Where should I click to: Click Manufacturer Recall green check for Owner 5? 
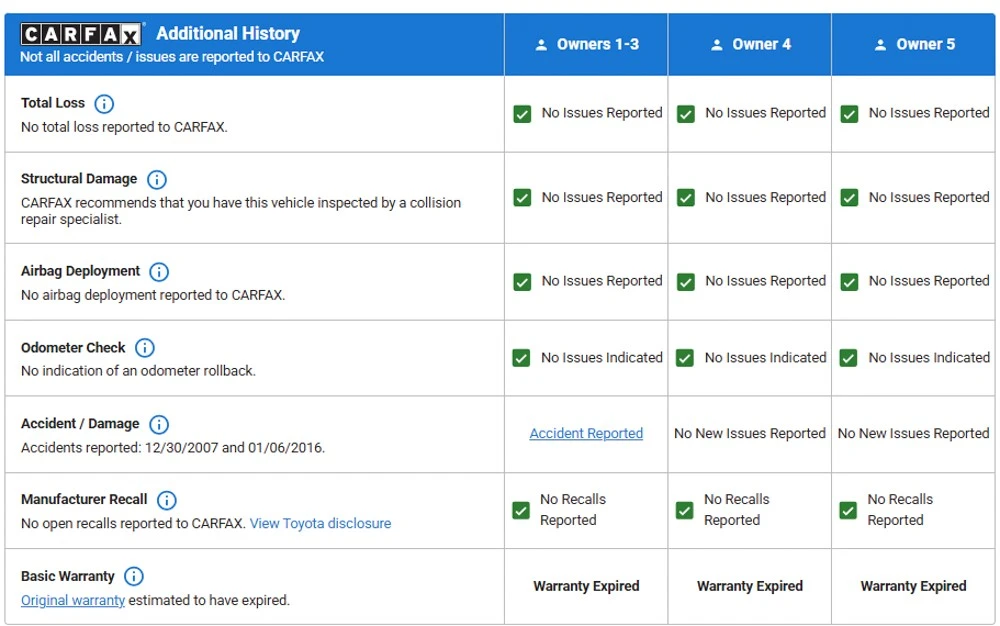[848, 510]
